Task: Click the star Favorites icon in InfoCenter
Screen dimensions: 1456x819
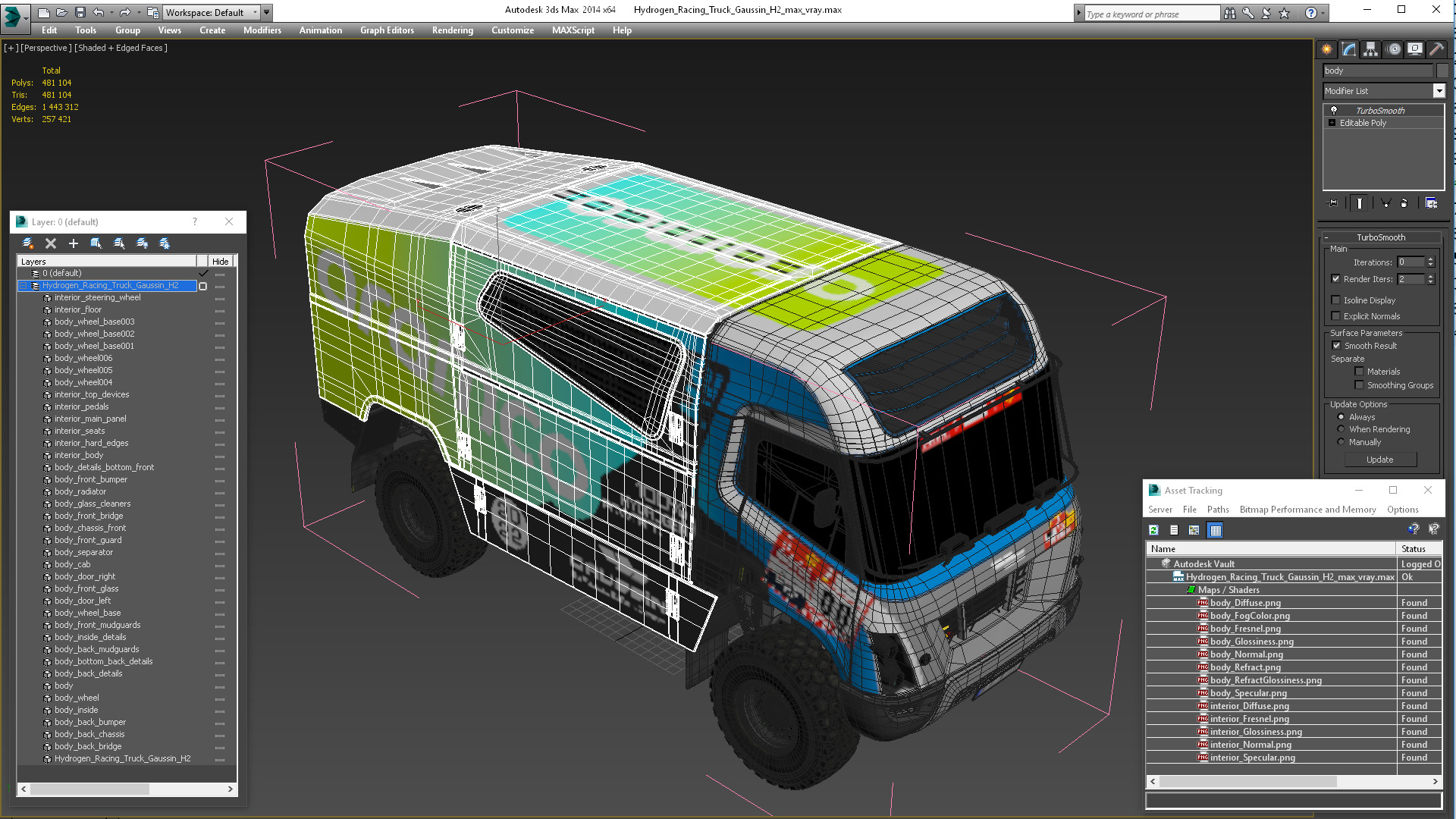Action: (1284, 13)
